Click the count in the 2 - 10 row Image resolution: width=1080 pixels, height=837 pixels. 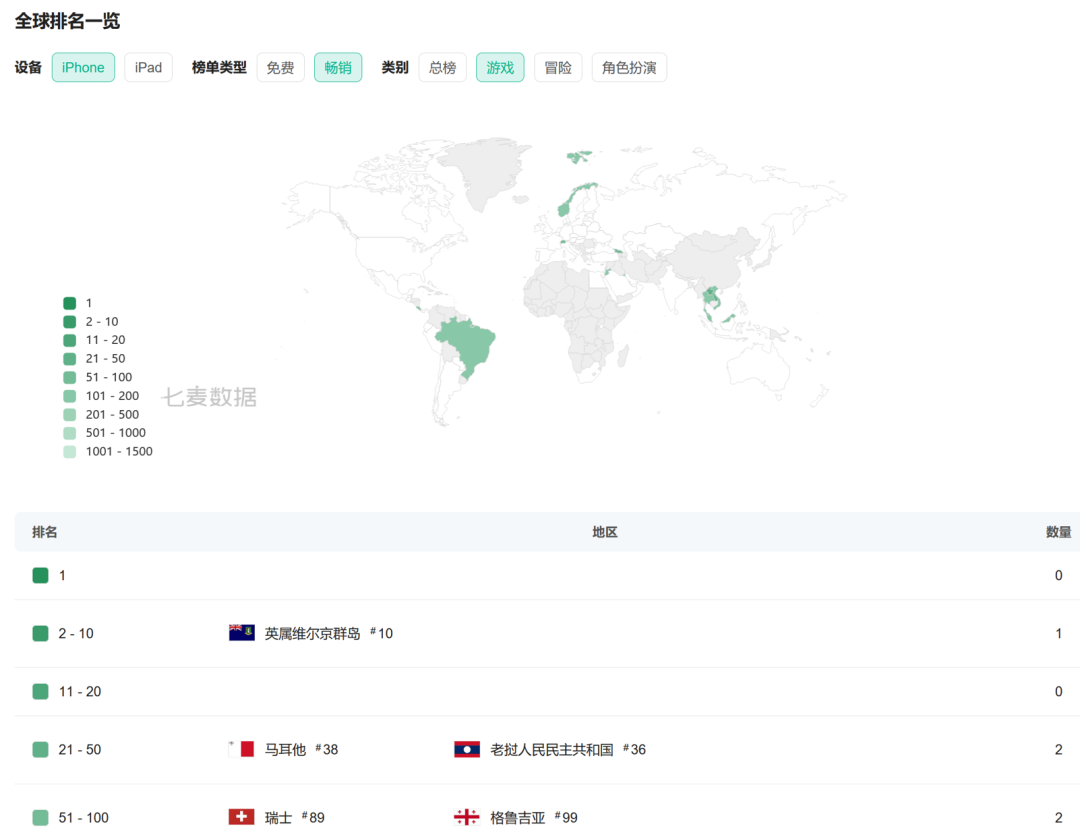[1059, 633]
